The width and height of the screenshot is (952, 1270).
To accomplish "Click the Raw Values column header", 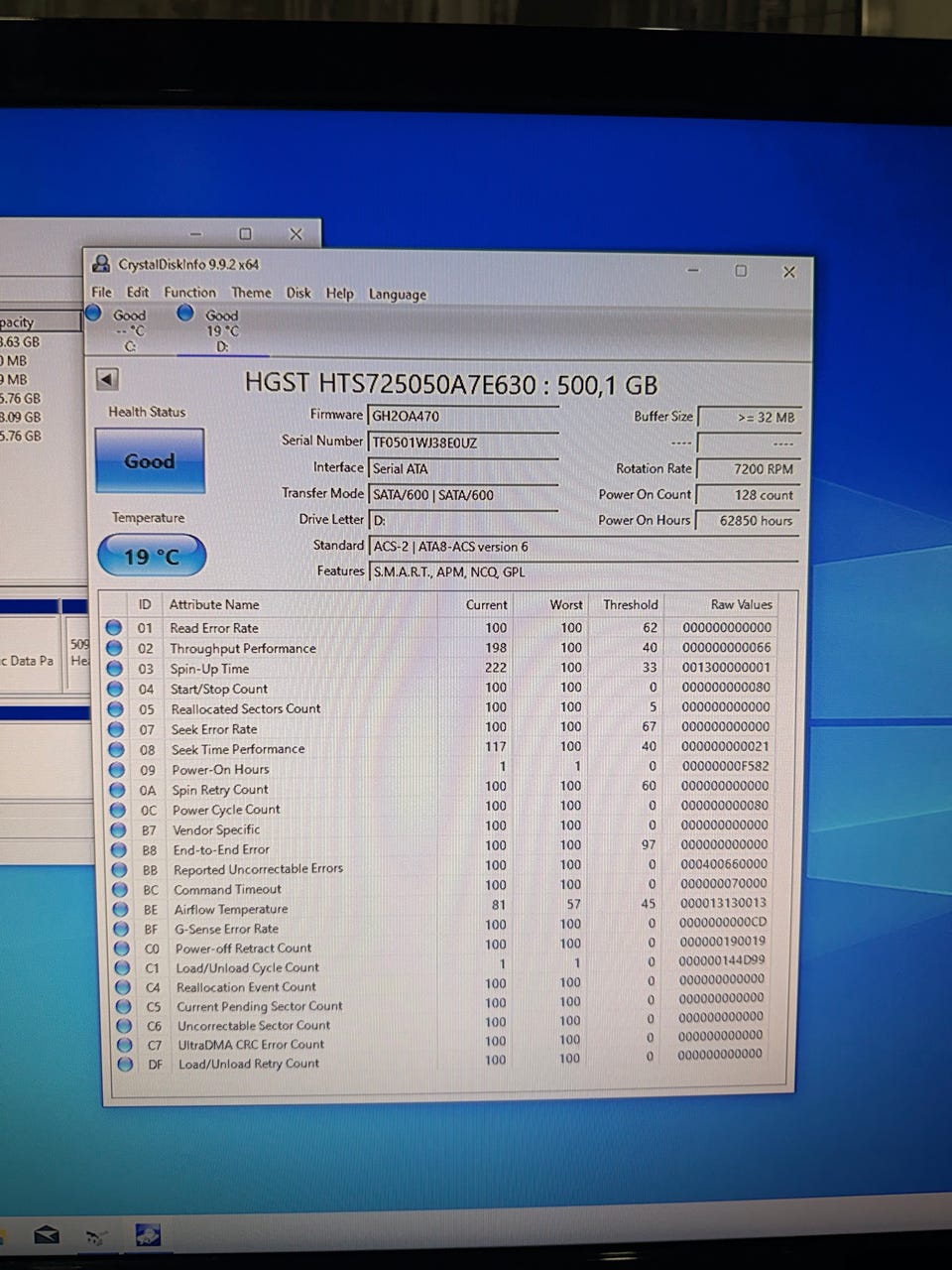I will tap(741, 604).
